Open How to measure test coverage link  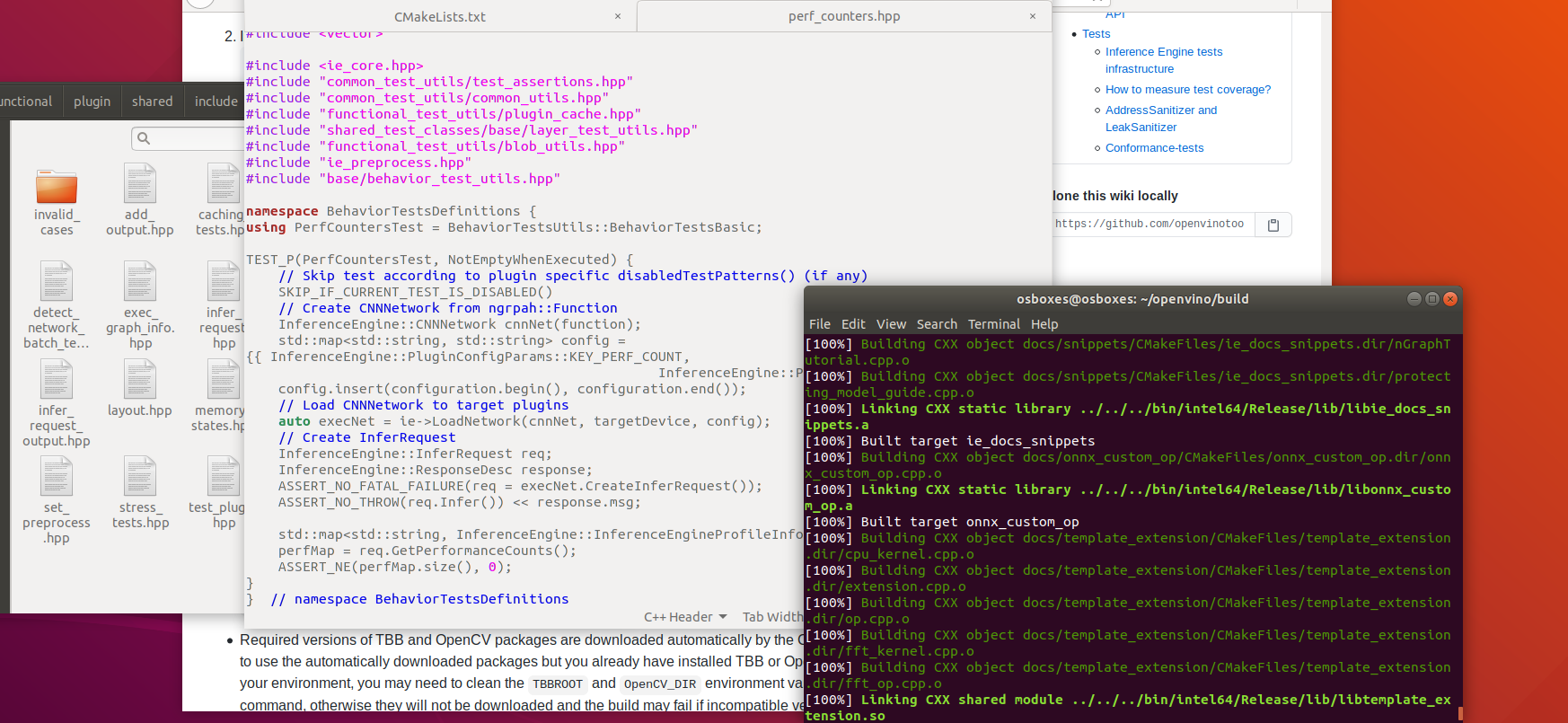1188,90
